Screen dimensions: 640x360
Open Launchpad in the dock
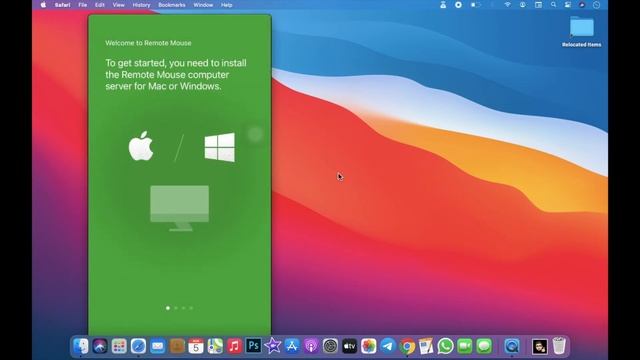pyautogui.click(x=119, y=346)
